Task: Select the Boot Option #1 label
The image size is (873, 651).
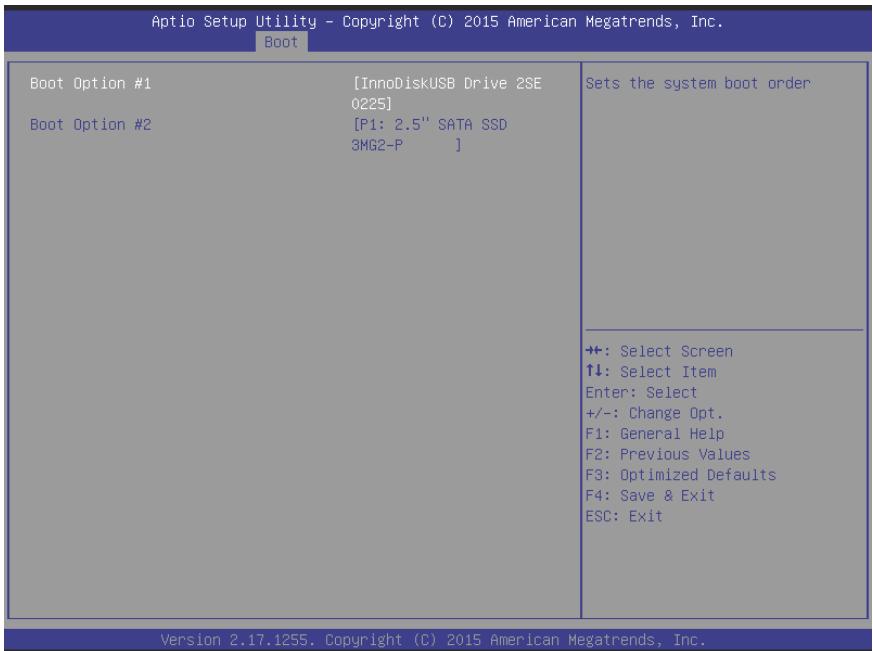Action: 90,84
